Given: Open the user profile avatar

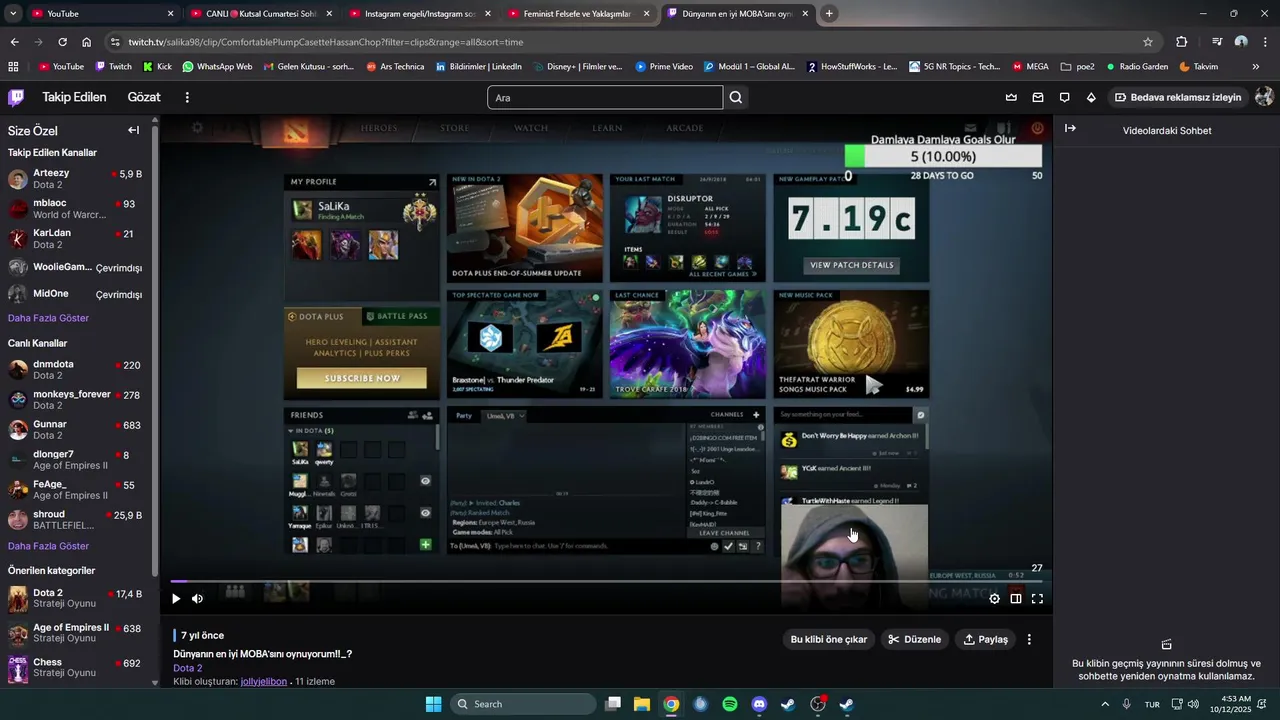Looking at the screenshot, I should (1264, 97).
